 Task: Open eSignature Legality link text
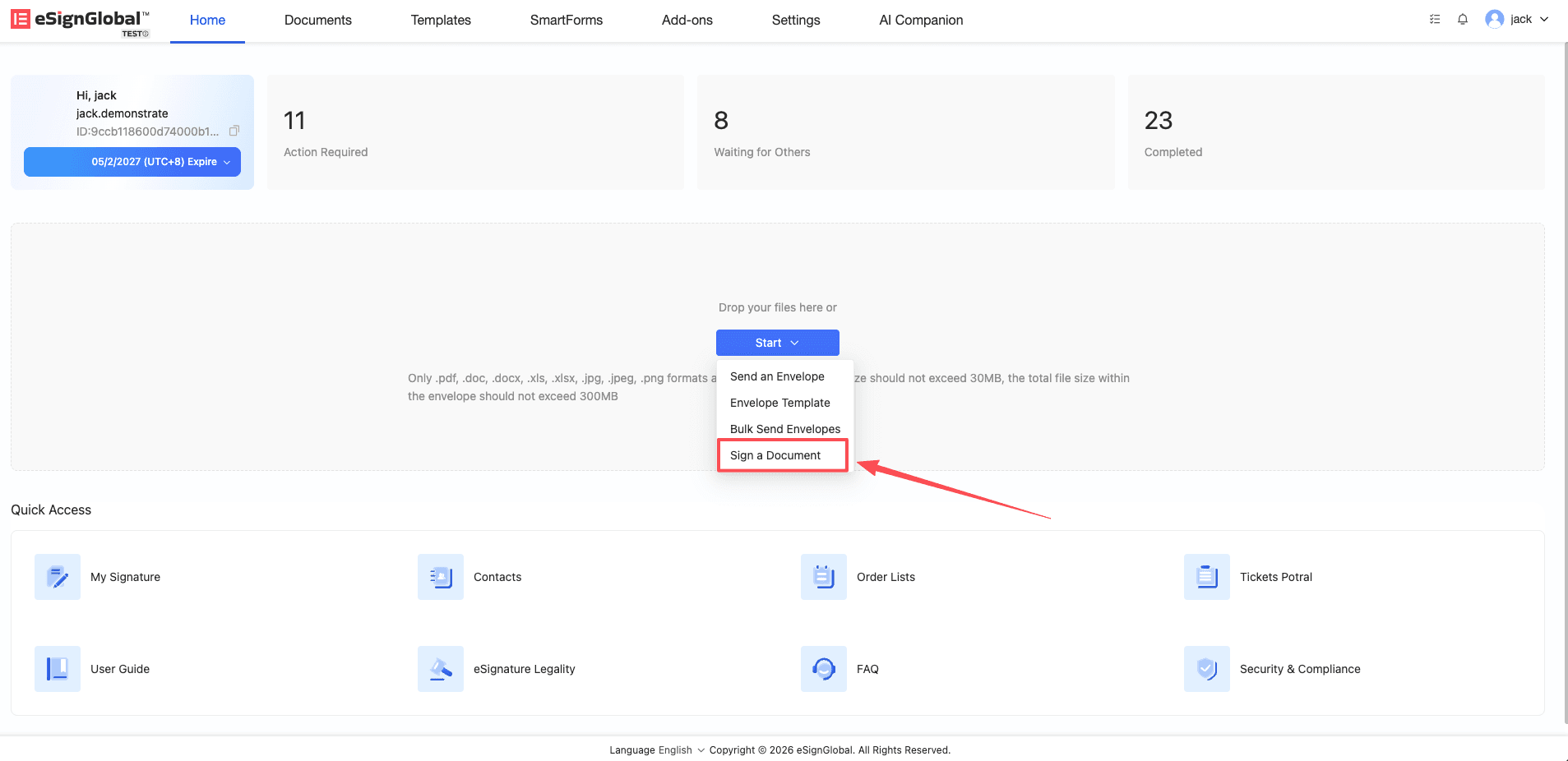pyautogui.click(x=525, y=669)
